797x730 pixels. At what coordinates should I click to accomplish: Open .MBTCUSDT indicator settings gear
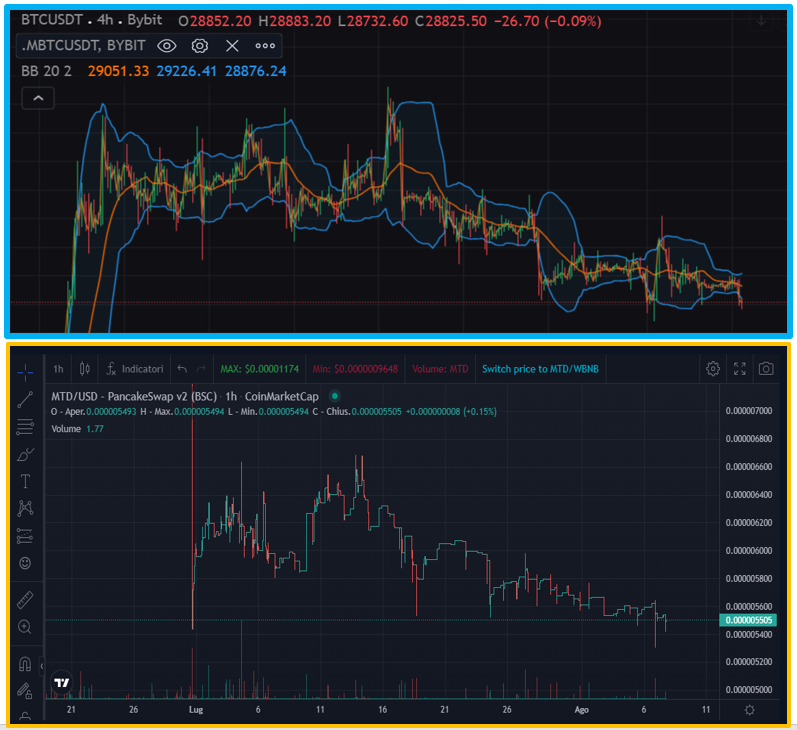click(200, 46)
